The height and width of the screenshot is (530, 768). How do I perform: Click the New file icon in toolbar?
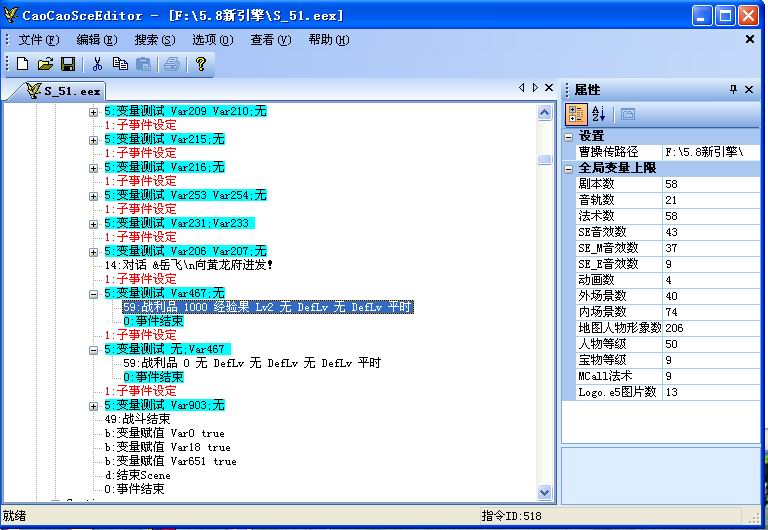point(23,64)
